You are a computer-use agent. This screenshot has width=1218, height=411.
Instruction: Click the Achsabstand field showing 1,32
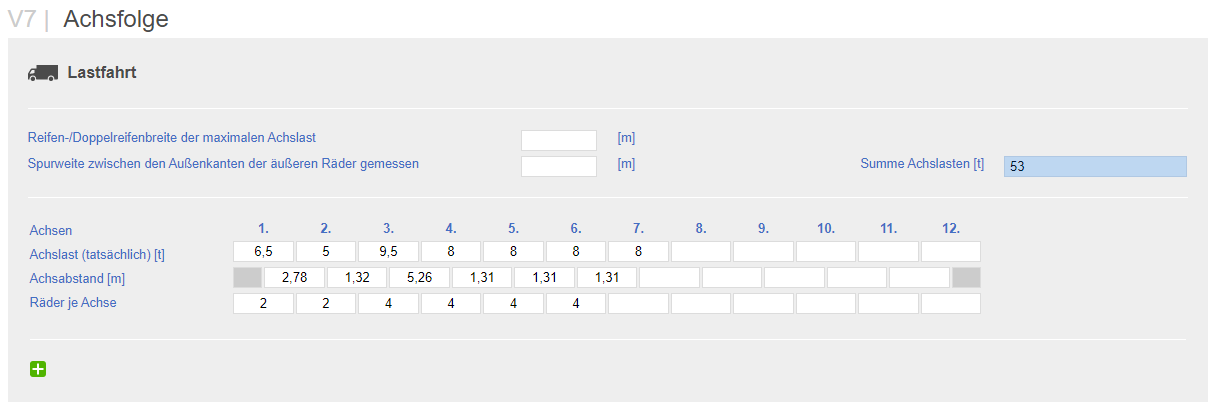pos(357,277)
